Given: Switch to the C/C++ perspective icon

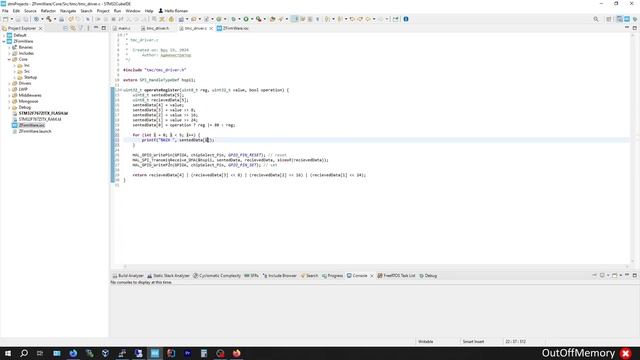Looking at the screenshot, I should tap(620, 19).
